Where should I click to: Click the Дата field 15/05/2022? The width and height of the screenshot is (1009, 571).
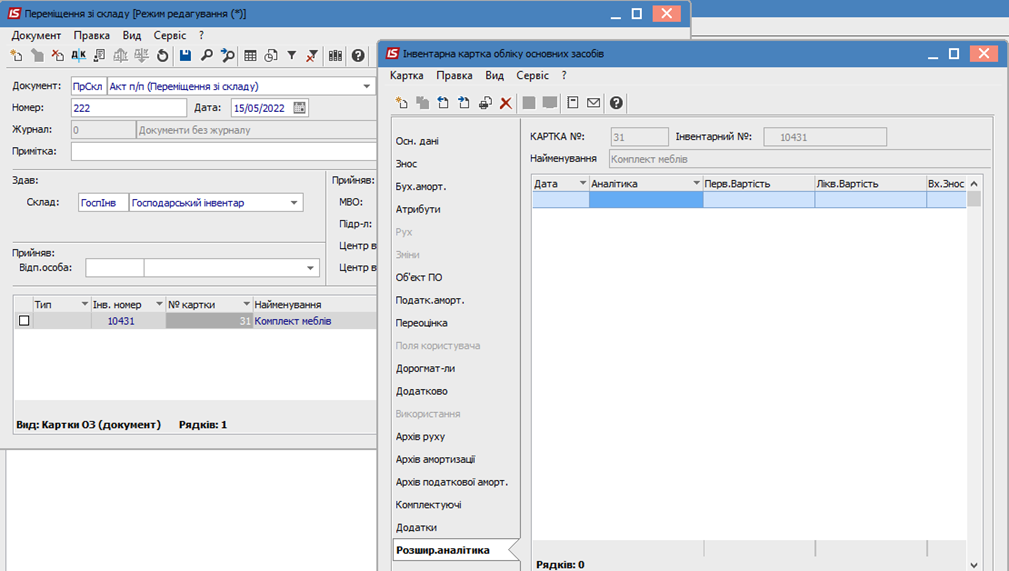point(261,108)
